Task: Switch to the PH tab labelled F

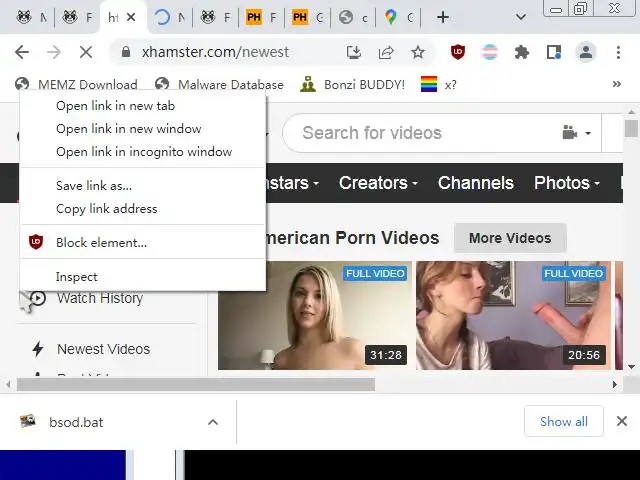Action: coord(261,17)
